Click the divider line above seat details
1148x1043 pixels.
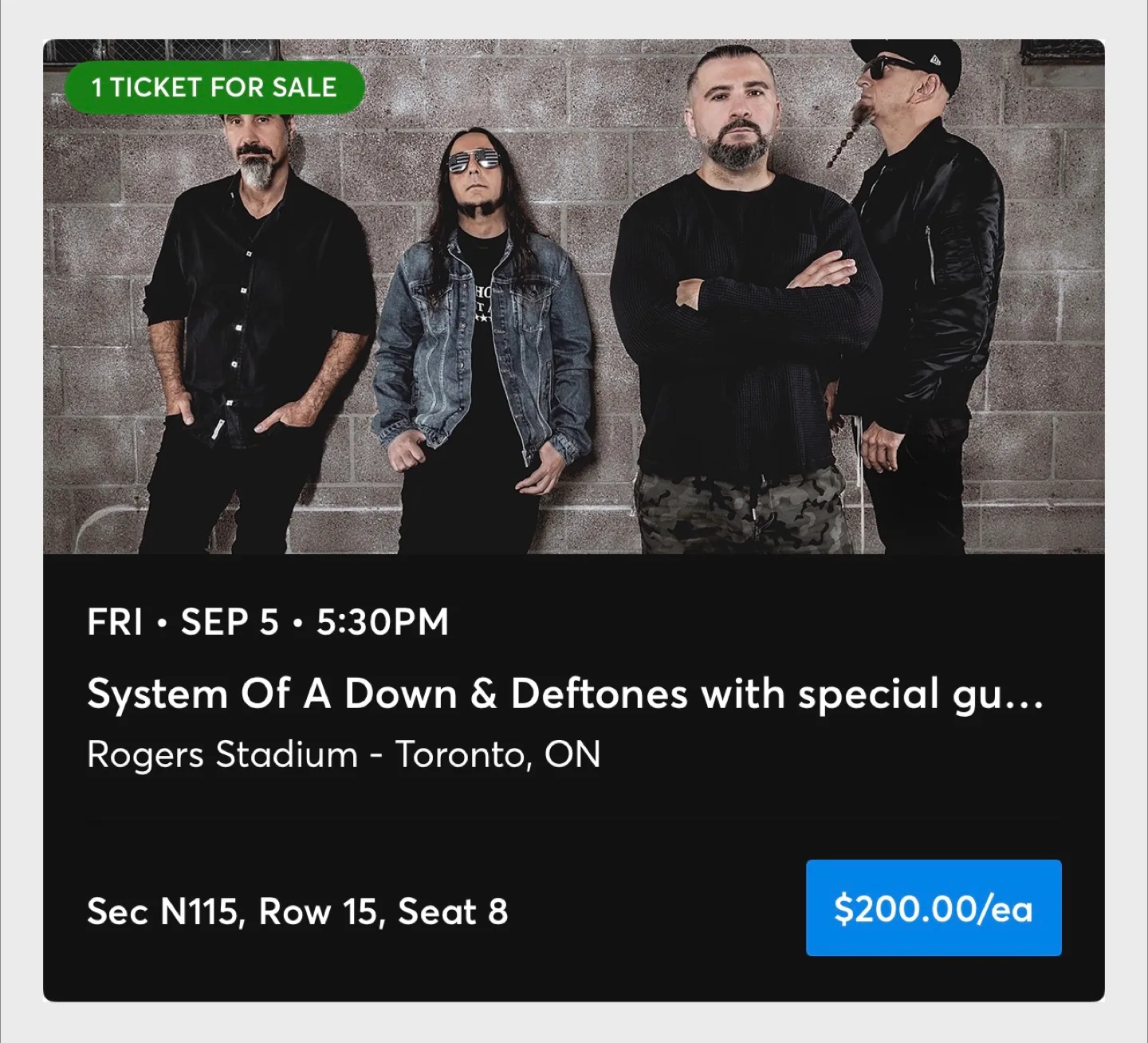pos(574,819)
